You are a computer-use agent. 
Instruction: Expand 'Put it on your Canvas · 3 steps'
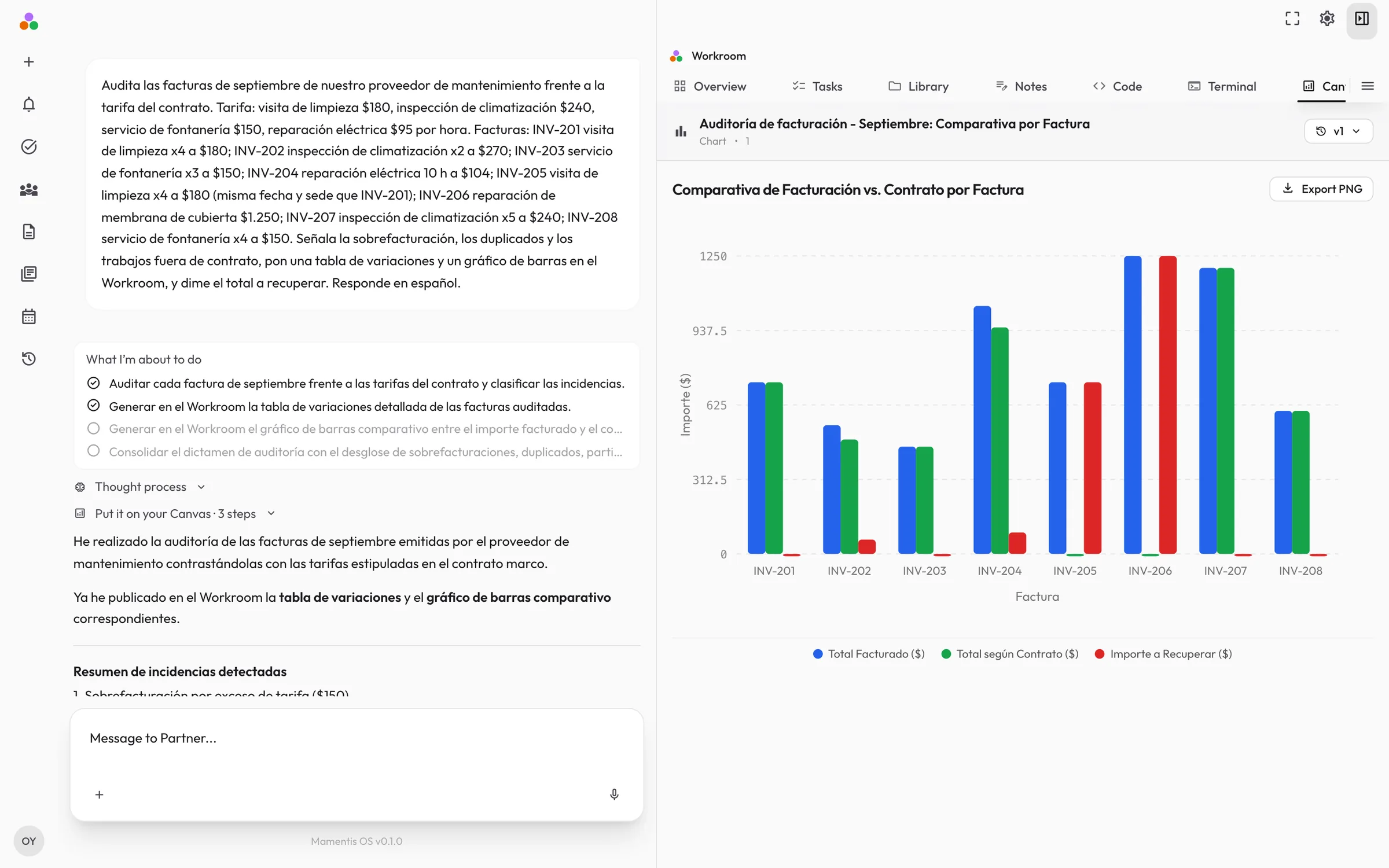[175, 513]
